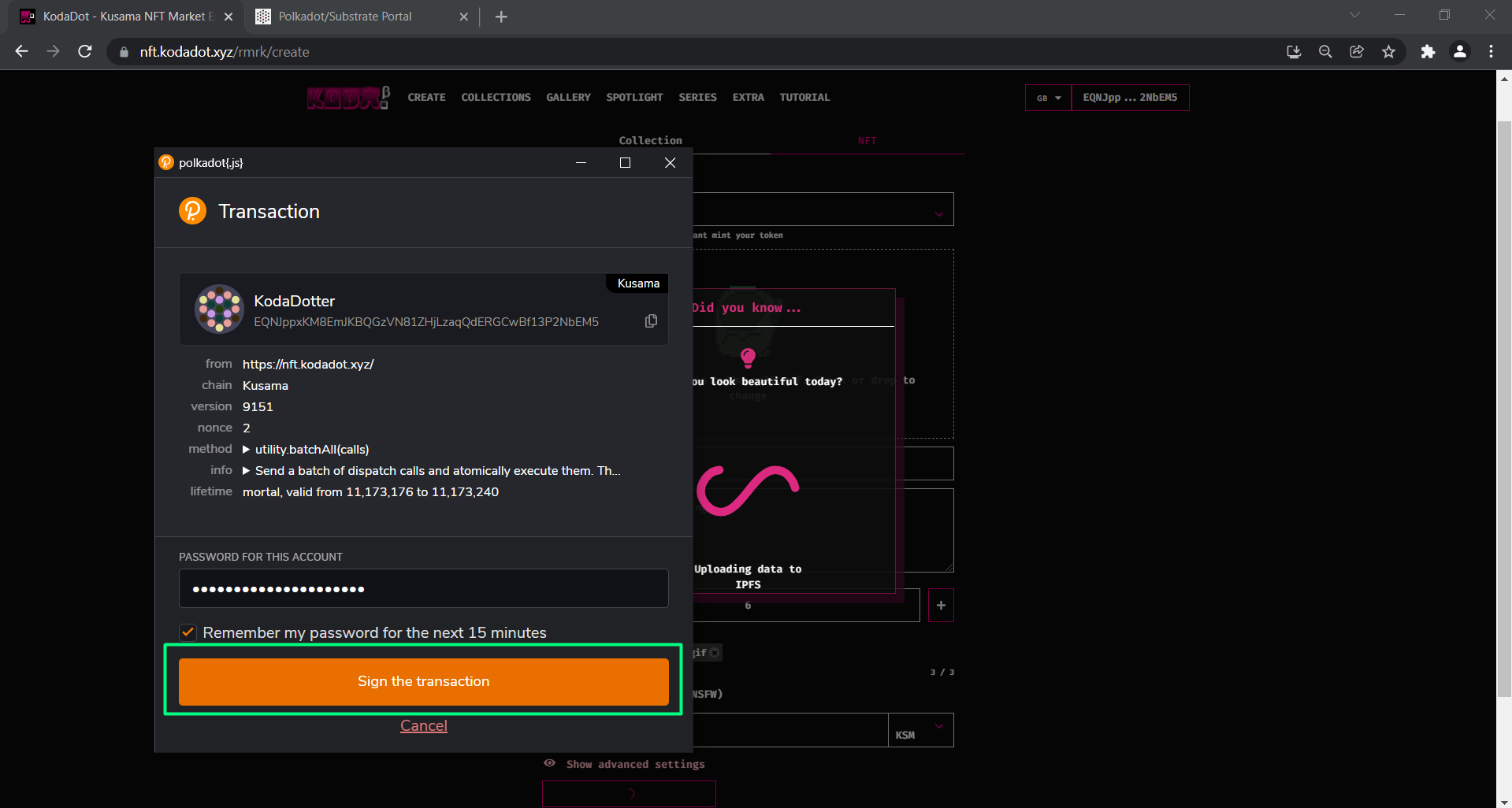Switch to KodaDot browser tab
Viewport: 1512px width, 808px height.
pos(126,17)
